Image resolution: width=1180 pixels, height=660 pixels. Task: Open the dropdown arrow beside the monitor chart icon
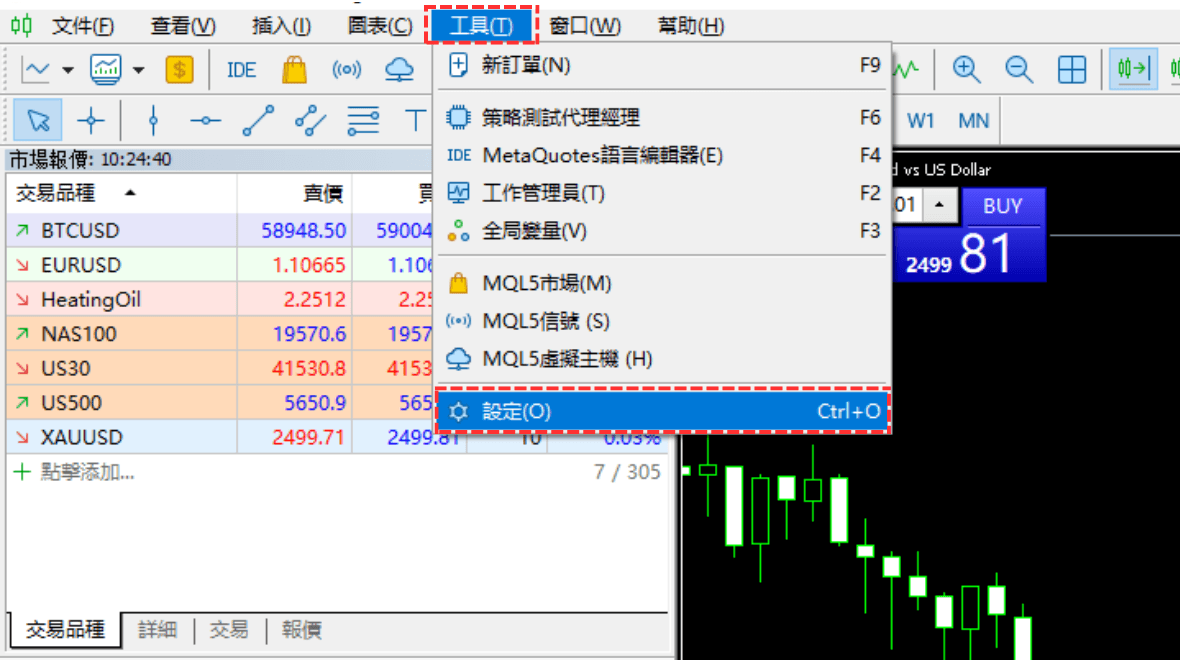[x=139, y=70]
